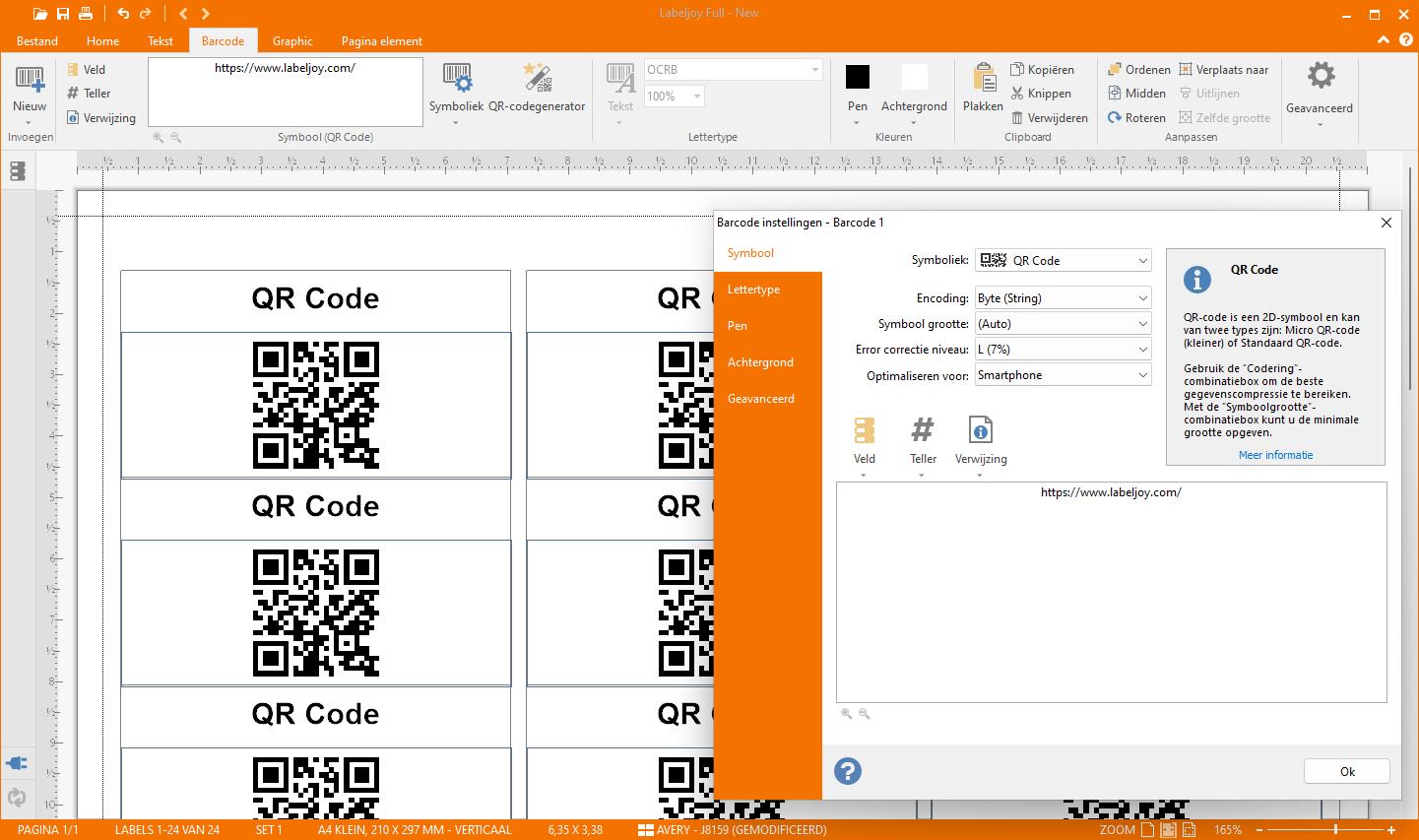Center the element with Midden
The image size is (1419, 840).
(x=1136, y=94)
